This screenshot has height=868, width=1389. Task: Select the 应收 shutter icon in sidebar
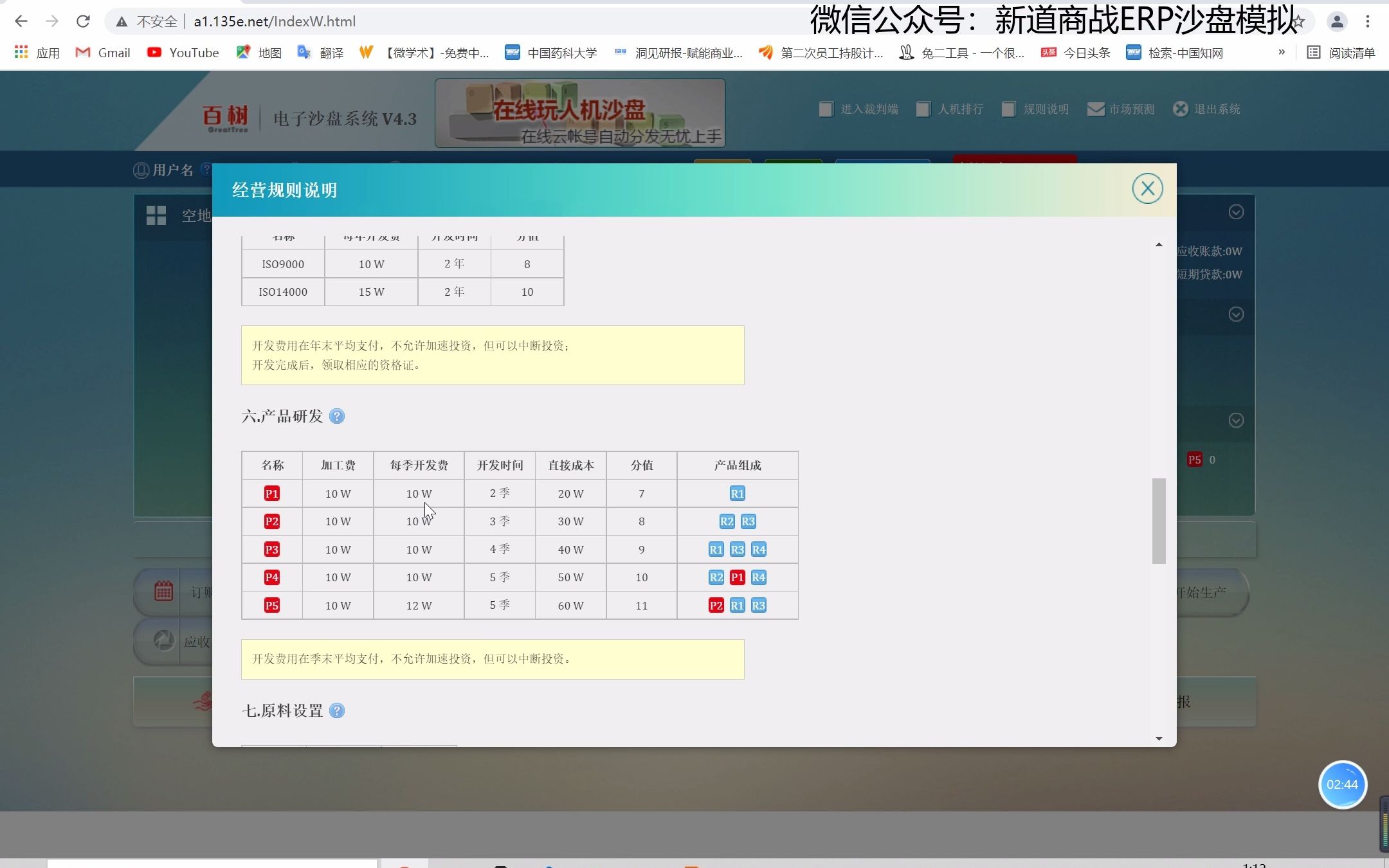tap(164, 641)
